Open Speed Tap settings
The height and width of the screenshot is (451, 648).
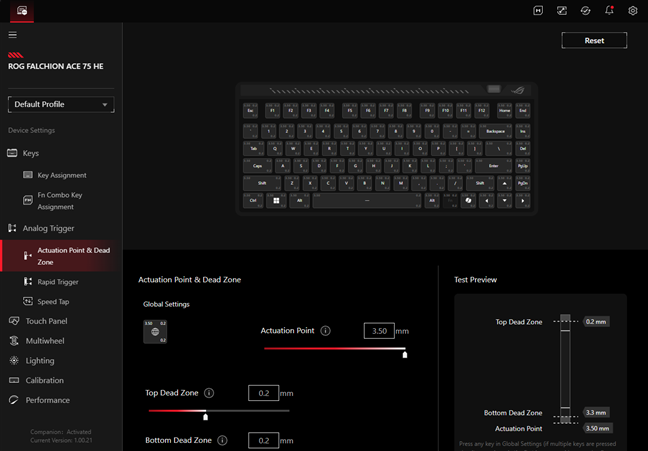[53, 302]
